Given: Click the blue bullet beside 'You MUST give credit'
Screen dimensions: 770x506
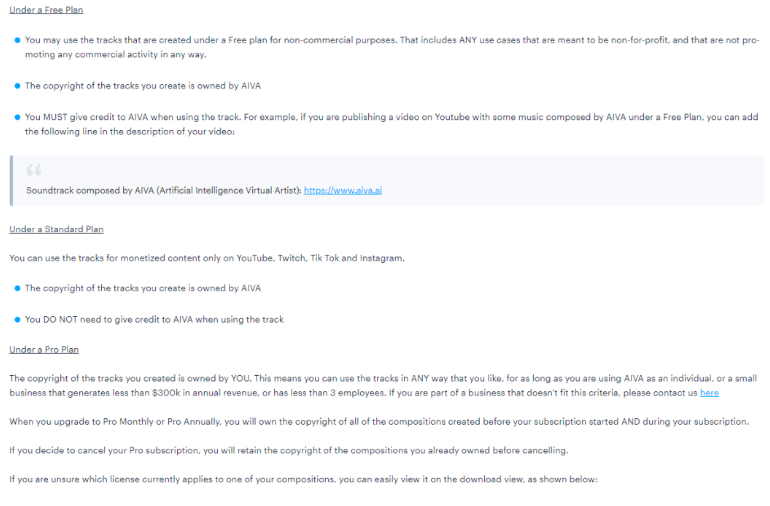Looking at the screenshot, I should click(x=17, y=117).
